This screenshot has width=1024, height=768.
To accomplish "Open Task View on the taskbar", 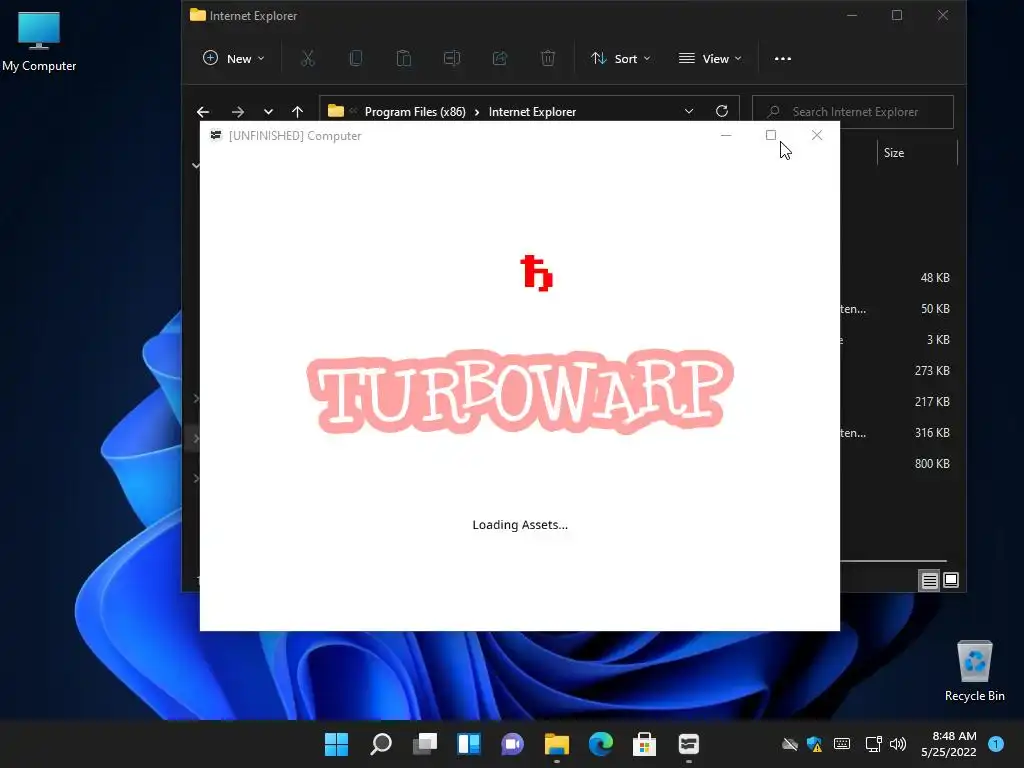I will click(x=424, y=744).
